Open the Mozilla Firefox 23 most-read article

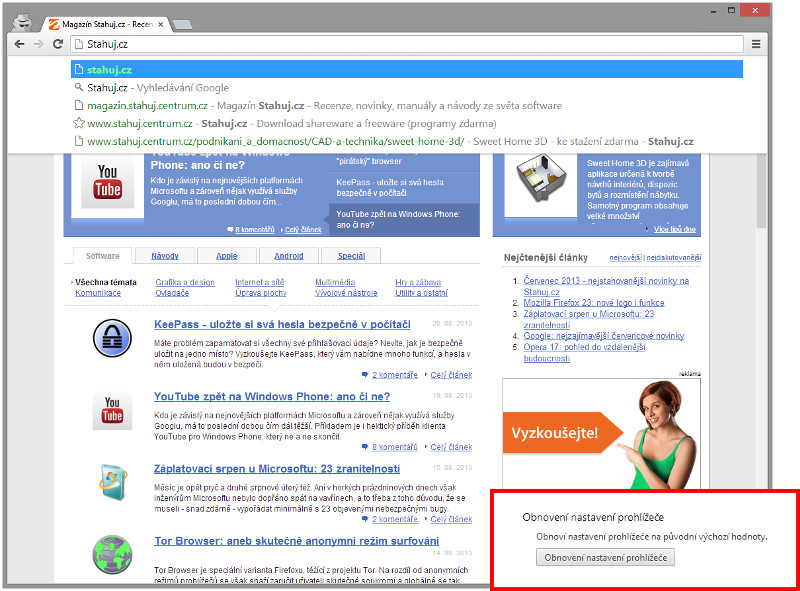594,303
